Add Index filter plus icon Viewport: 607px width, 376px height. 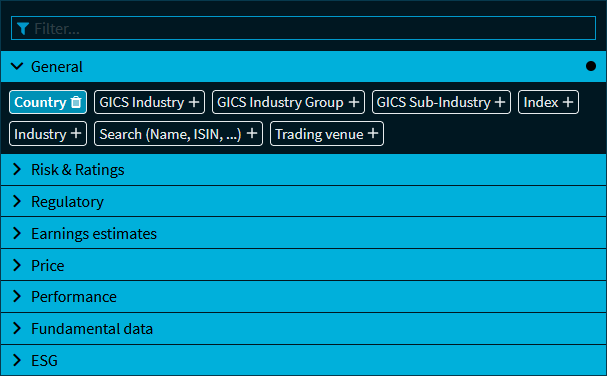(x=568, y=102)
